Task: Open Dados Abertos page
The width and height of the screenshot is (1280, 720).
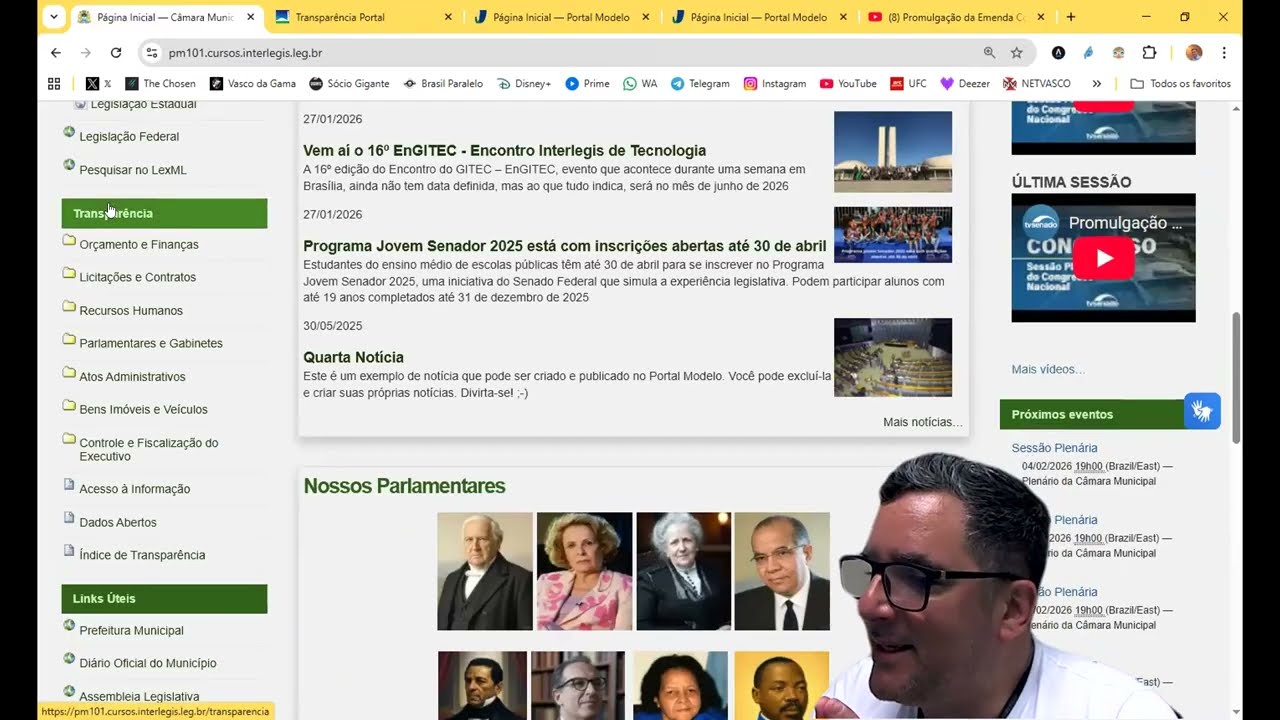Action: 118,523
